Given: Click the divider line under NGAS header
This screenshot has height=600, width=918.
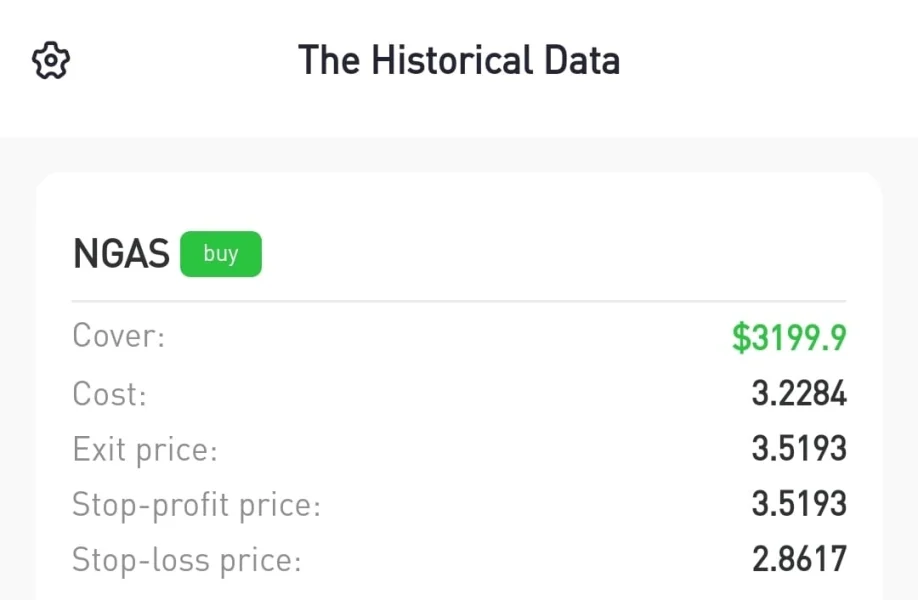Looking at the screenshot, I should pyautogui.click(x=459, y=301).
